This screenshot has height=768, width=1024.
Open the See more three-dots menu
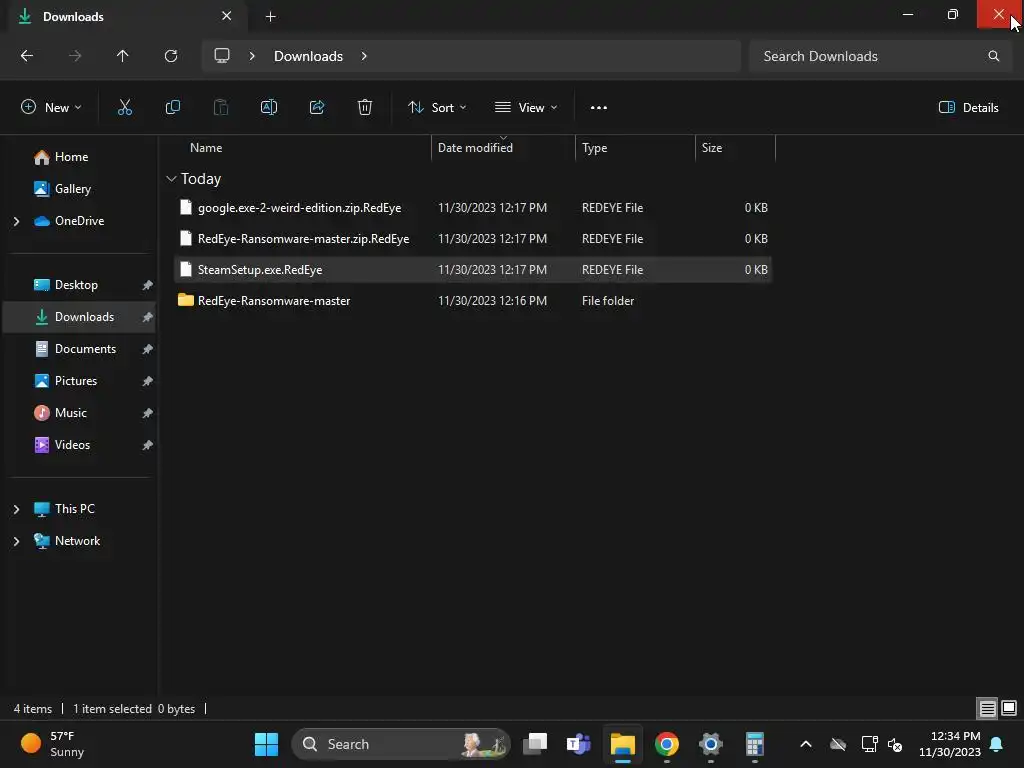pyautogui.click(x=599, y=108)
